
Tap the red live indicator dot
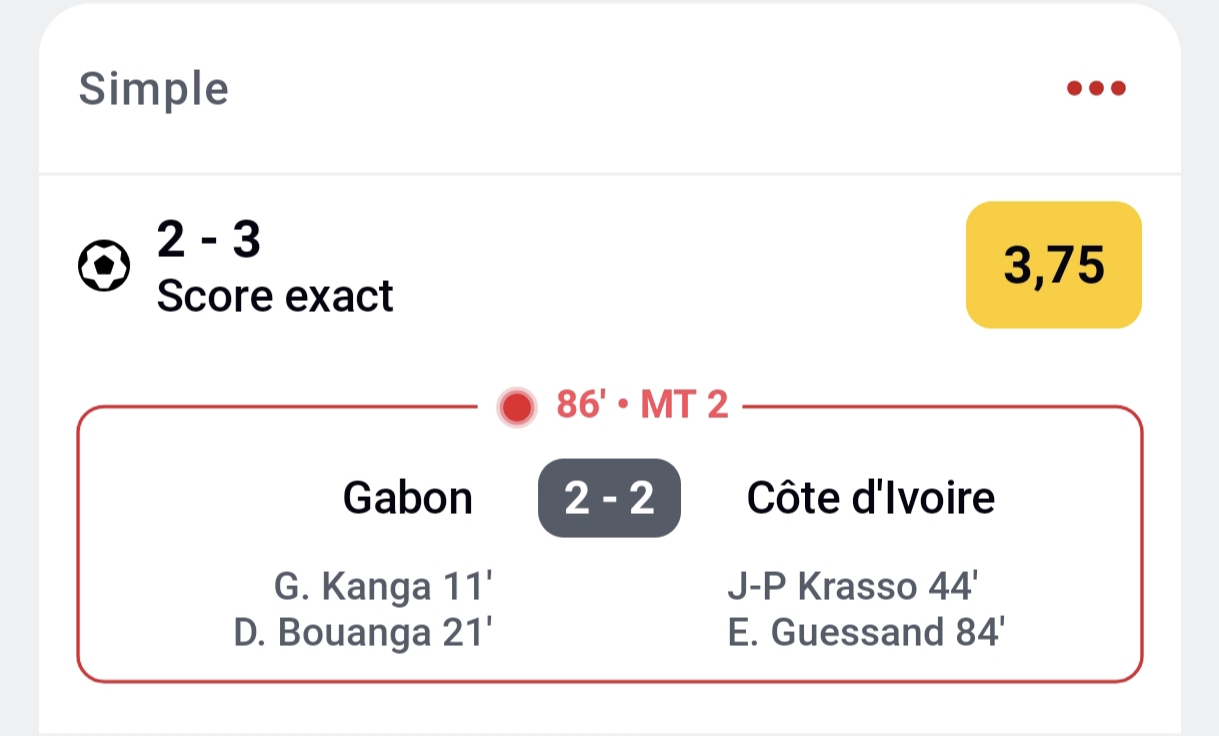coord(517,407)
